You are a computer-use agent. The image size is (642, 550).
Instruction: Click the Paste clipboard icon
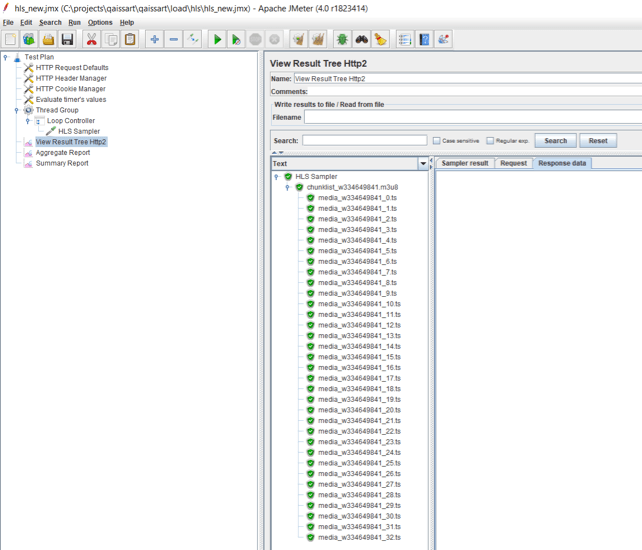130,40
